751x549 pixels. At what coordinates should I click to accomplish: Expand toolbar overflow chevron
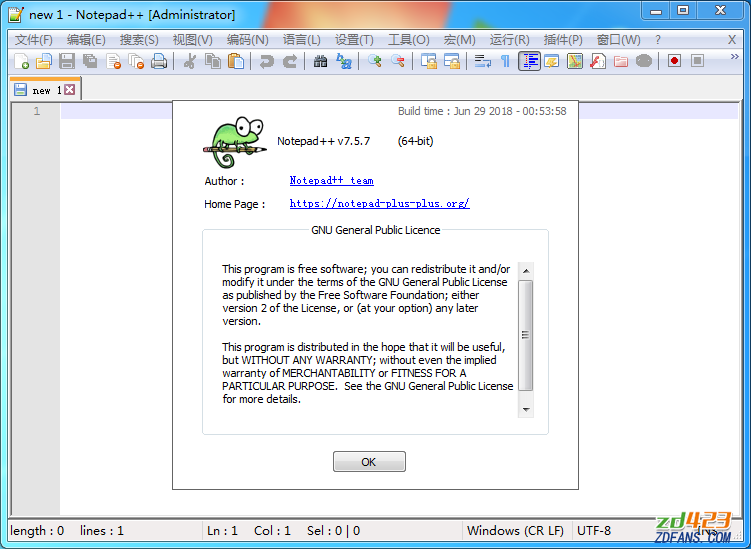tap(734, 57)
